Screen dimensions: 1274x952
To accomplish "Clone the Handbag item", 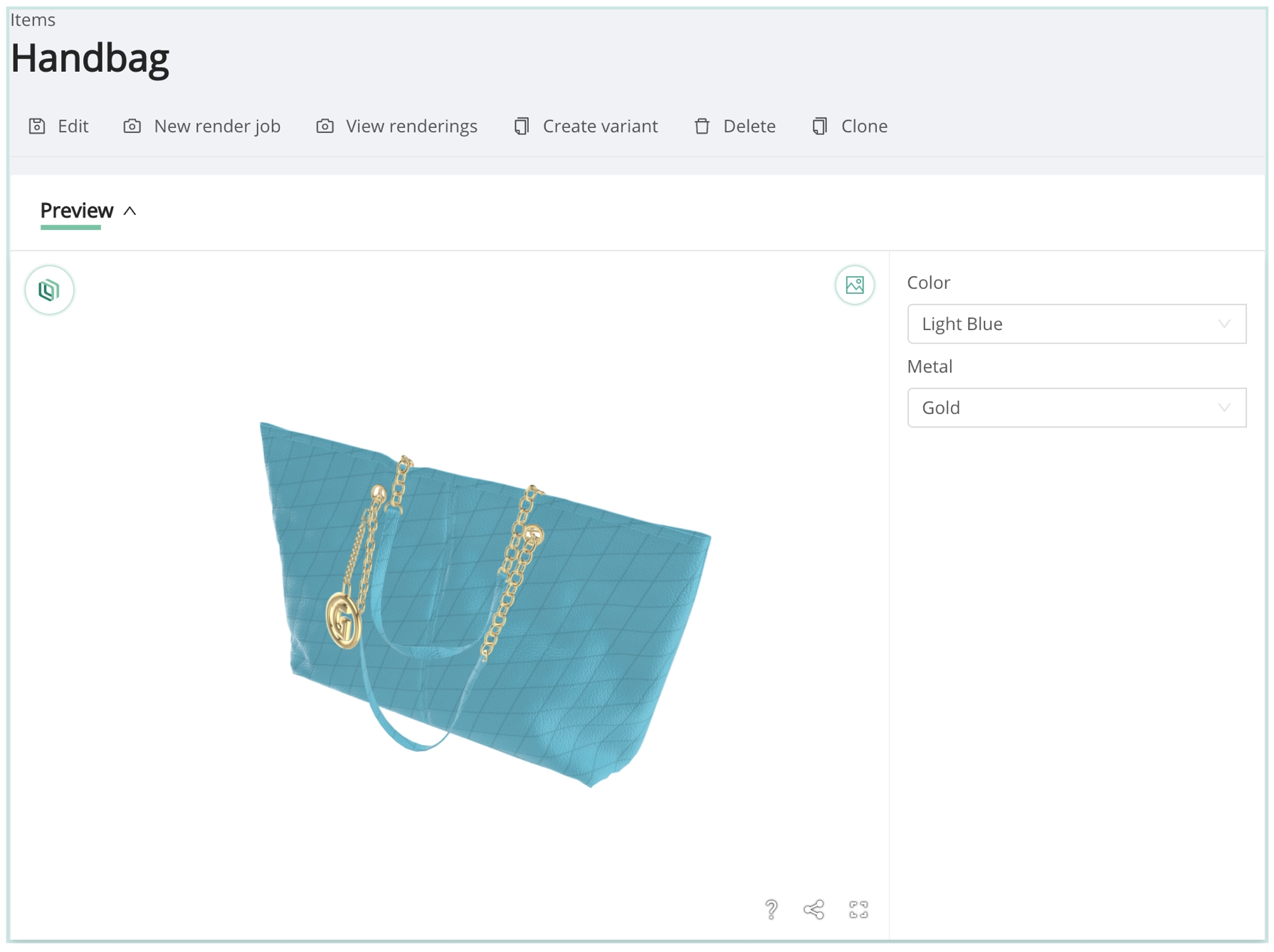I will coord(850,126).
